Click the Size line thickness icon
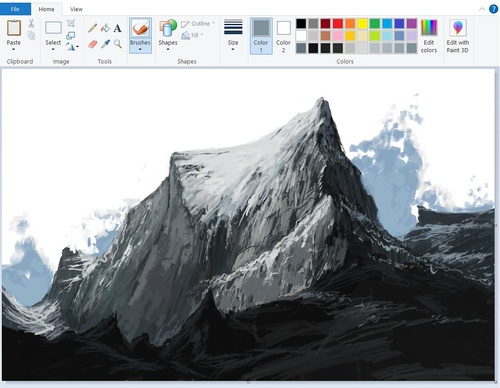The height and width of the screenshot is (388, 500). coord(233,27)
